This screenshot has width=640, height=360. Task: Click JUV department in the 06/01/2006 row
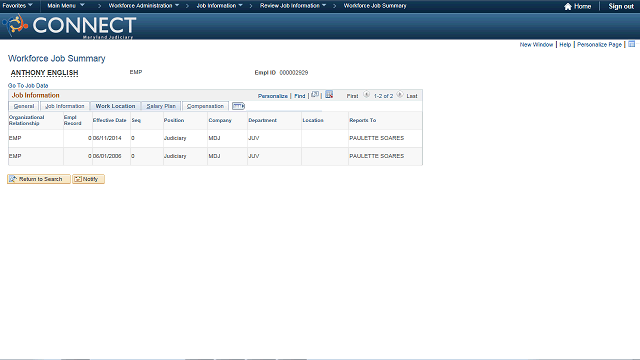tap(253, 156)
